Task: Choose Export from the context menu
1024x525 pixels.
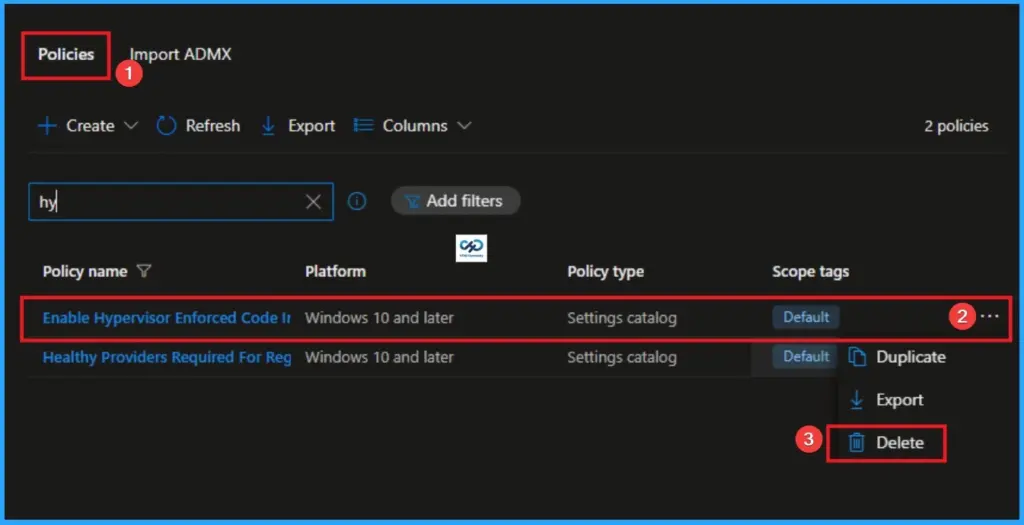Action: [886, 400]
